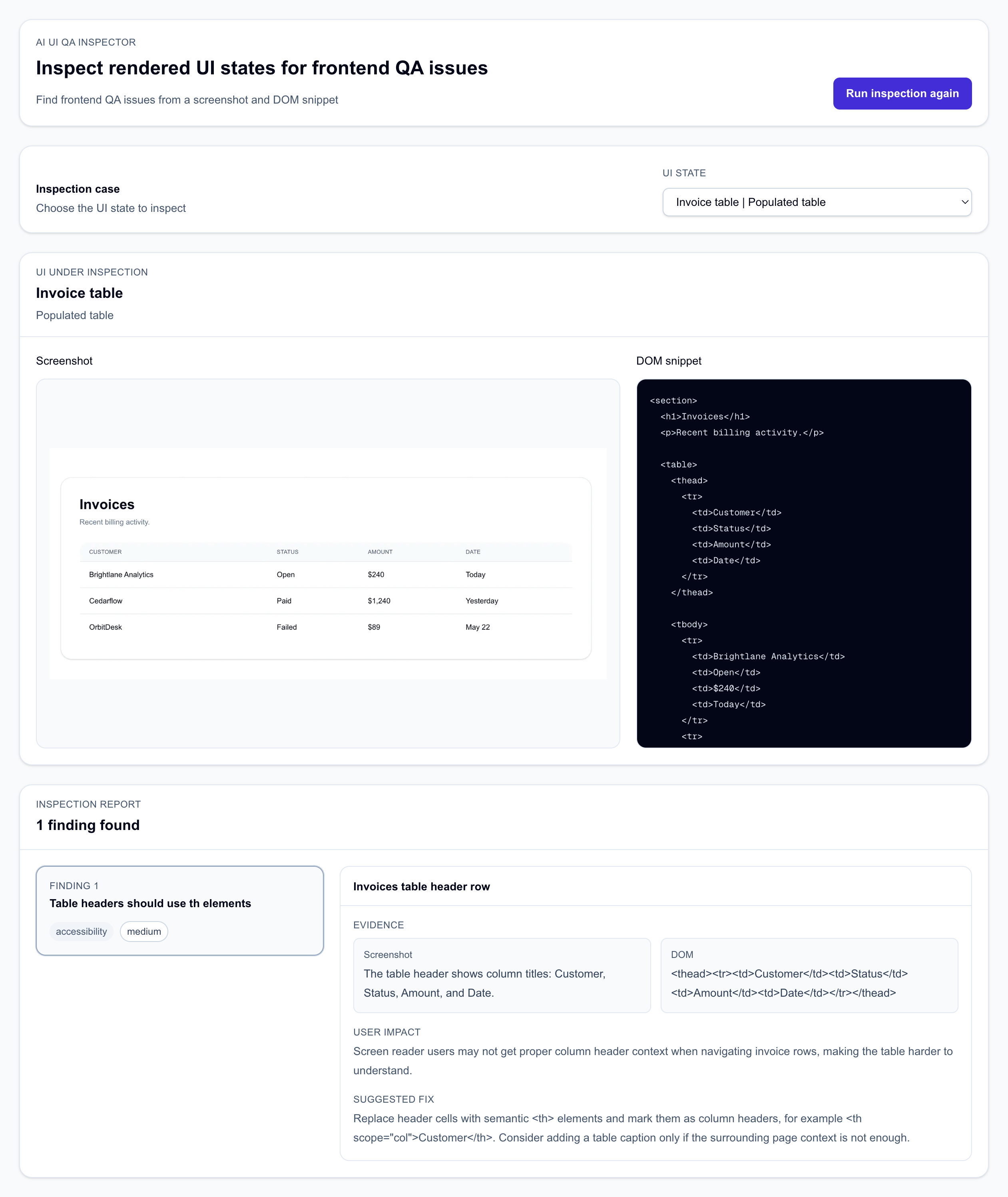
Task: Click the DATE column header
Action: 472,552
